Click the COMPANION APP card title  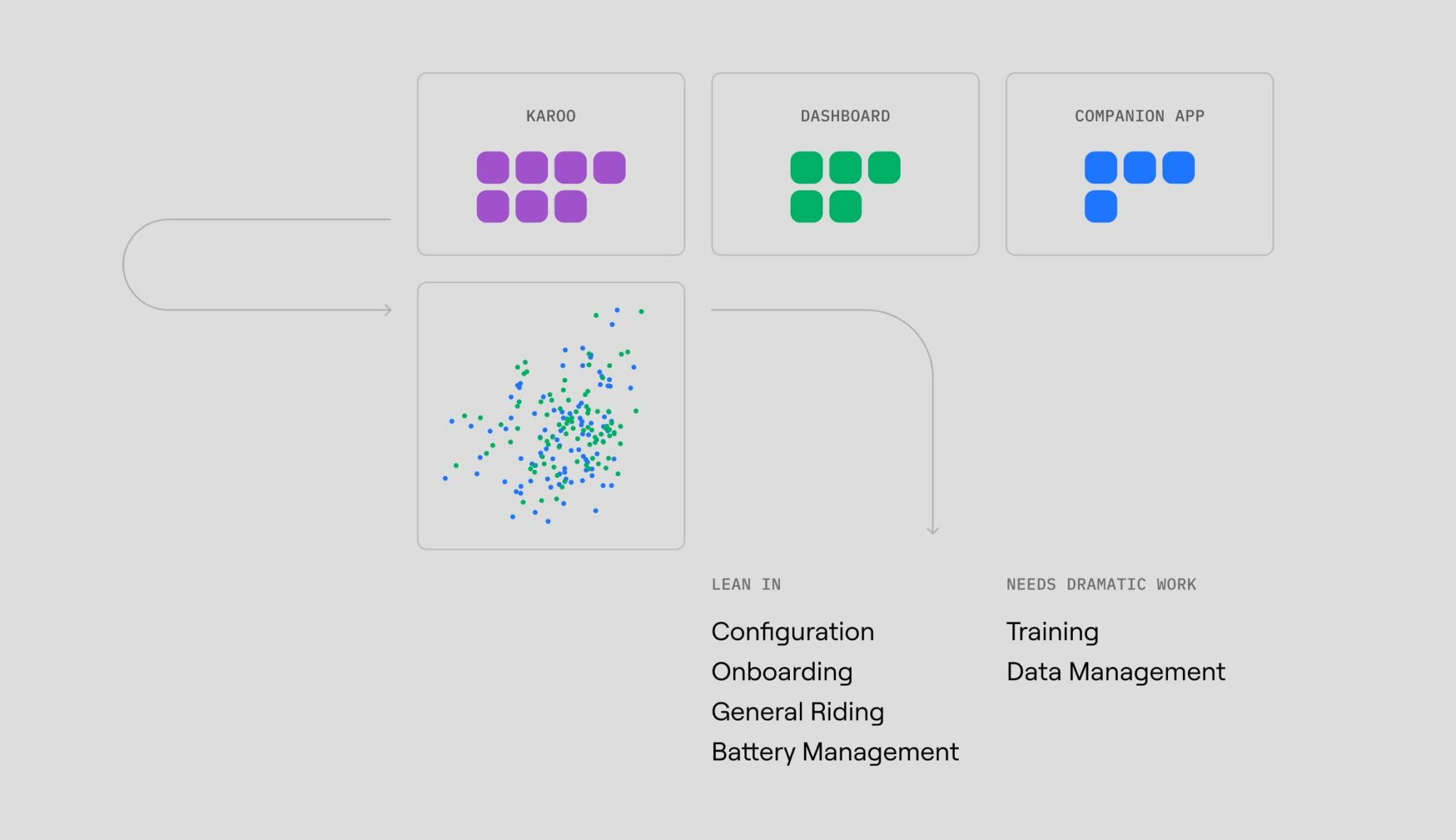tap(1140, 116)
